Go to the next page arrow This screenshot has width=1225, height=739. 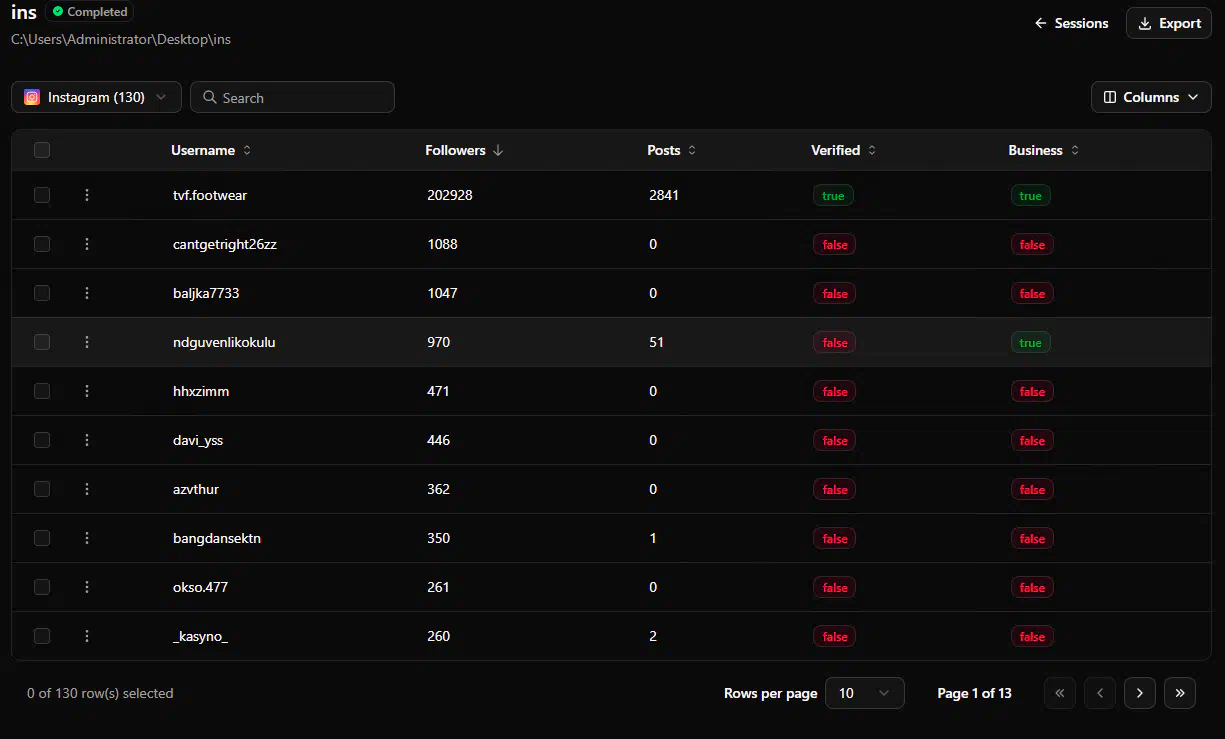[x=1139, y=693]
